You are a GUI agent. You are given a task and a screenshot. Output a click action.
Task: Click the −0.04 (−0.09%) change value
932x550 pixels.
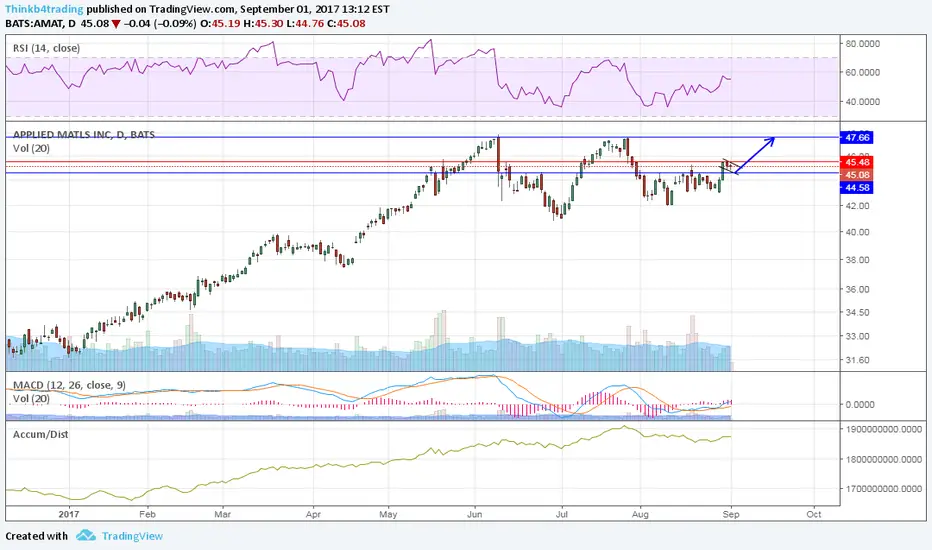point(160,24)
